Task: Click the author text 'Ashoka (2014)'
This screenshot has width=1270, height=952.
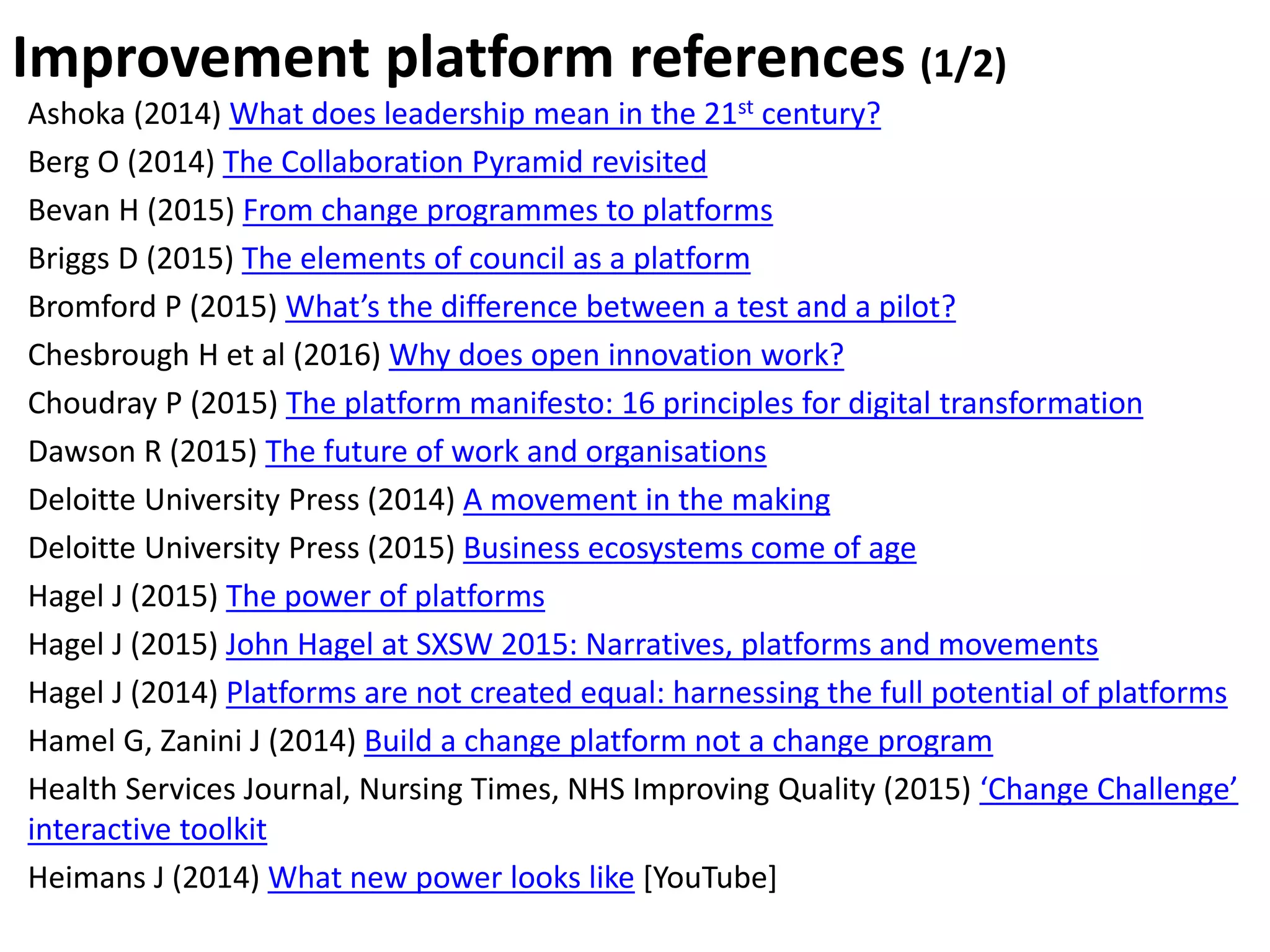Action: (125, 114)
